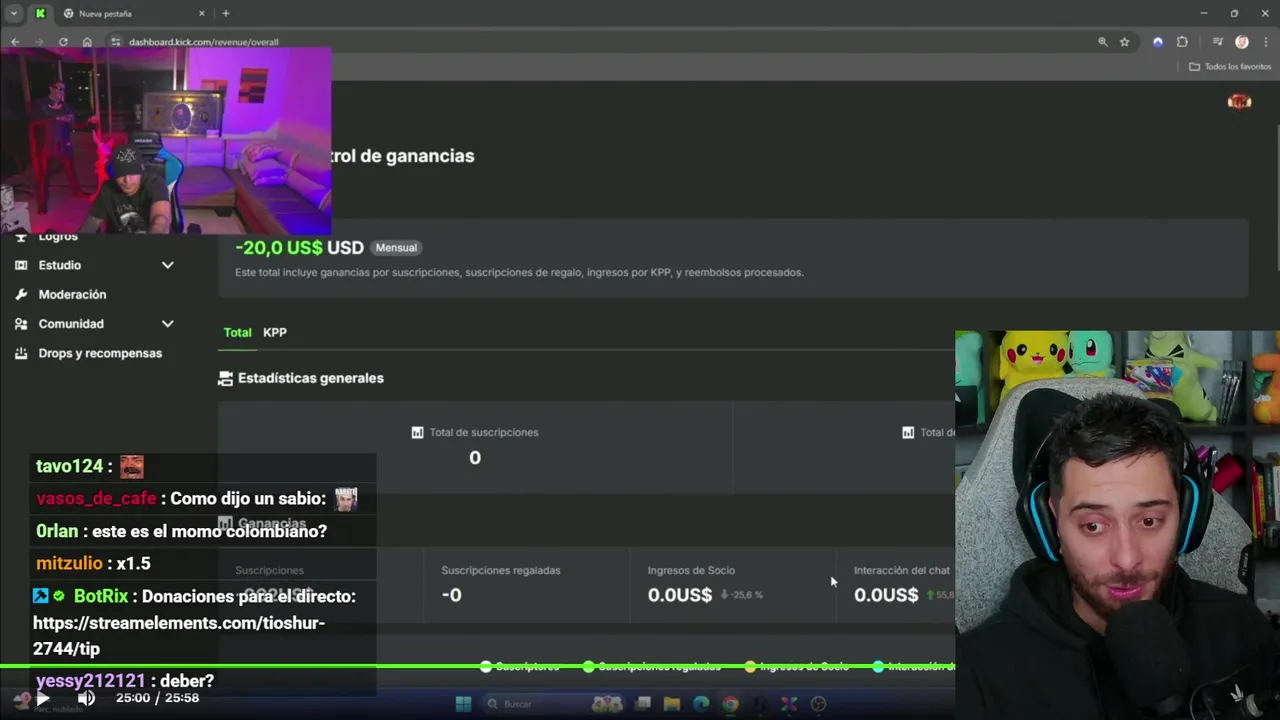This screenshot has height=720, width=1280.
Task: Expand the Comunidad sidebar section
Action: pyautogui.click(x=168, y=324)
